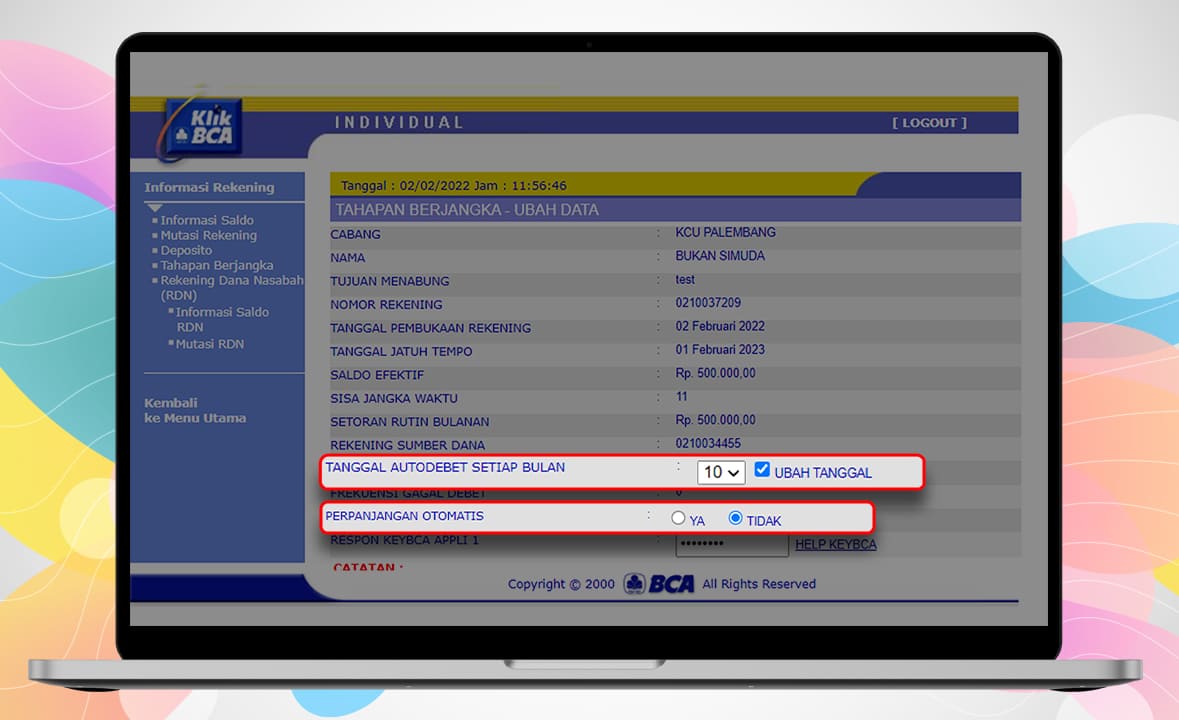Open Informasi Saldo RDN sub-item

tap(221, 319)
